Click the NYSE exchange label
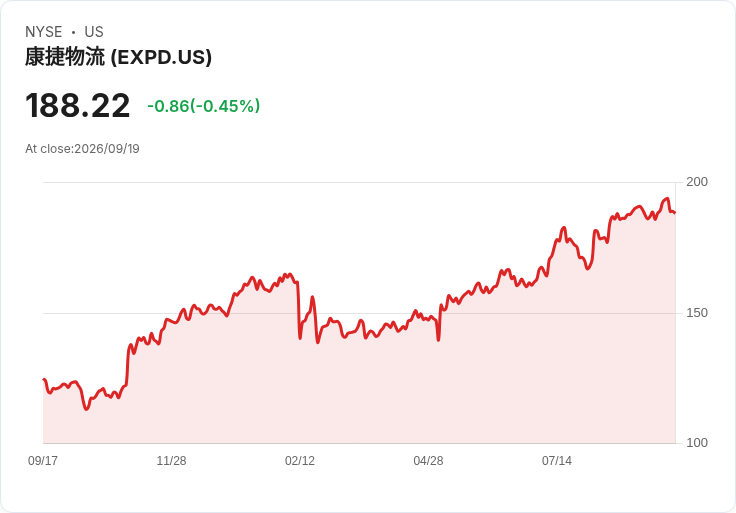736x513 pixels. pos(43,32)
